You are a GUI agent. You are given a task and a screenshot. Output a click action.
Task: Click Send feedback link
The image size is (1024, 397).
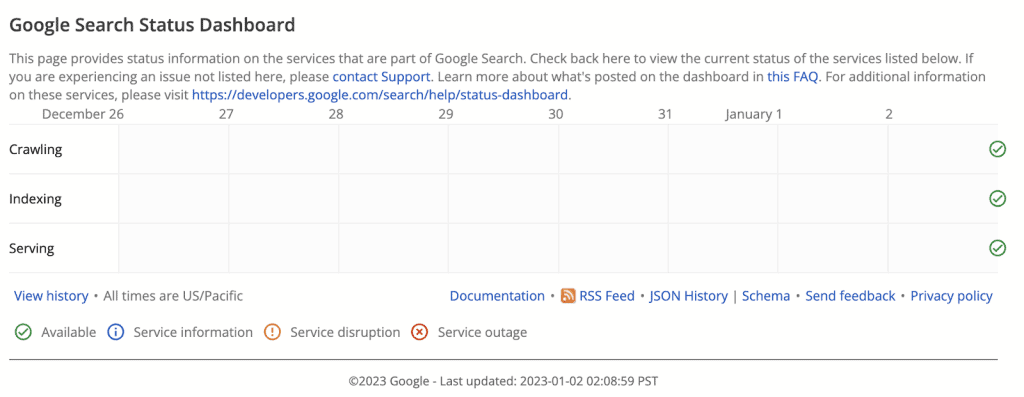(x=850, y=296)
